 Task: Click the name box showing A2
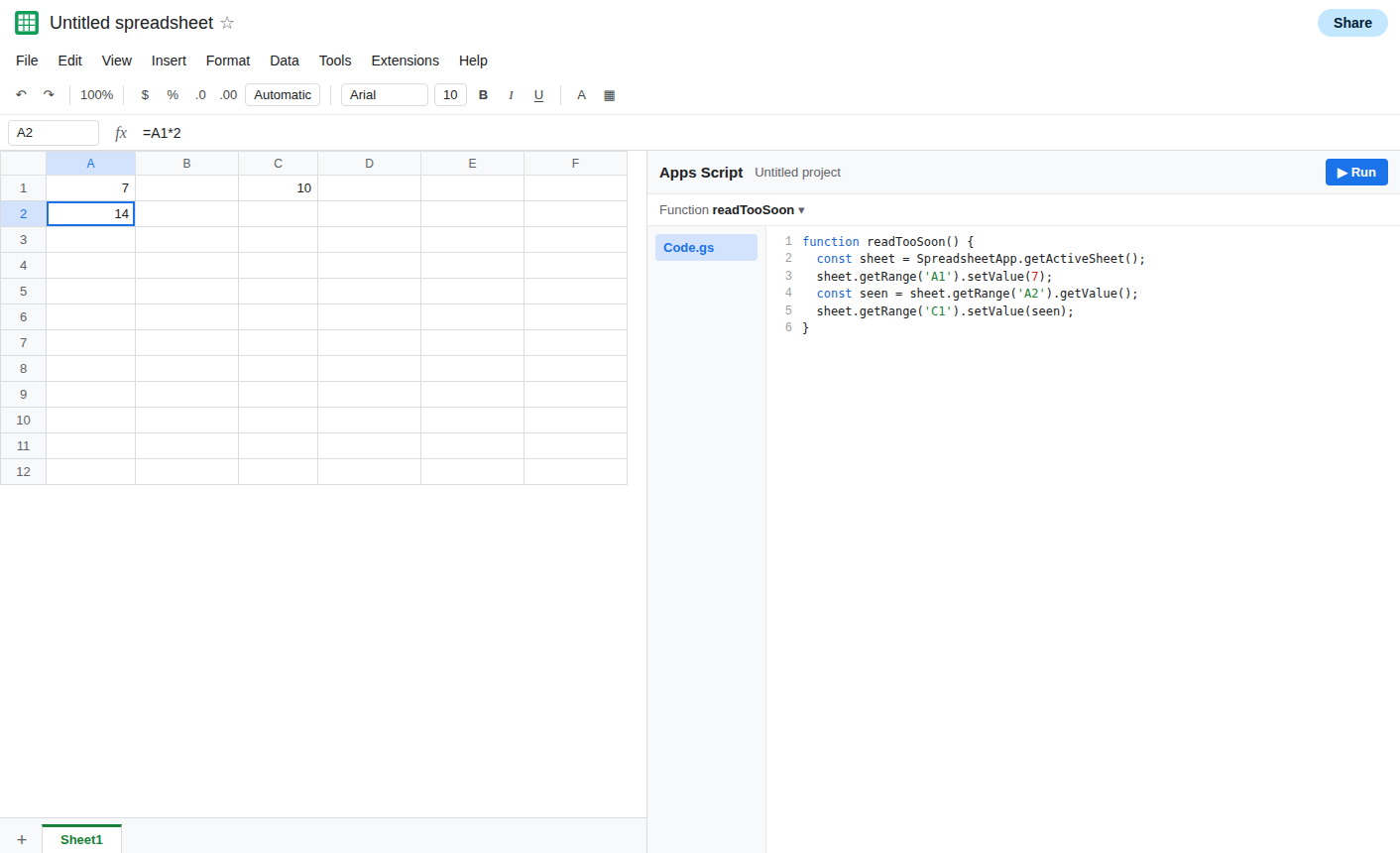point(54,133)
